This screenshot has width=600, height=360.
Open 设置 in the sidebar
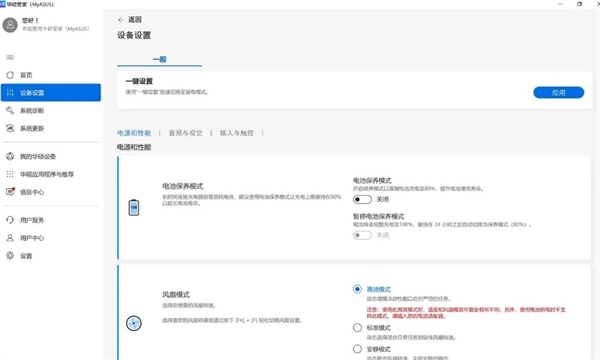(51, 256)
